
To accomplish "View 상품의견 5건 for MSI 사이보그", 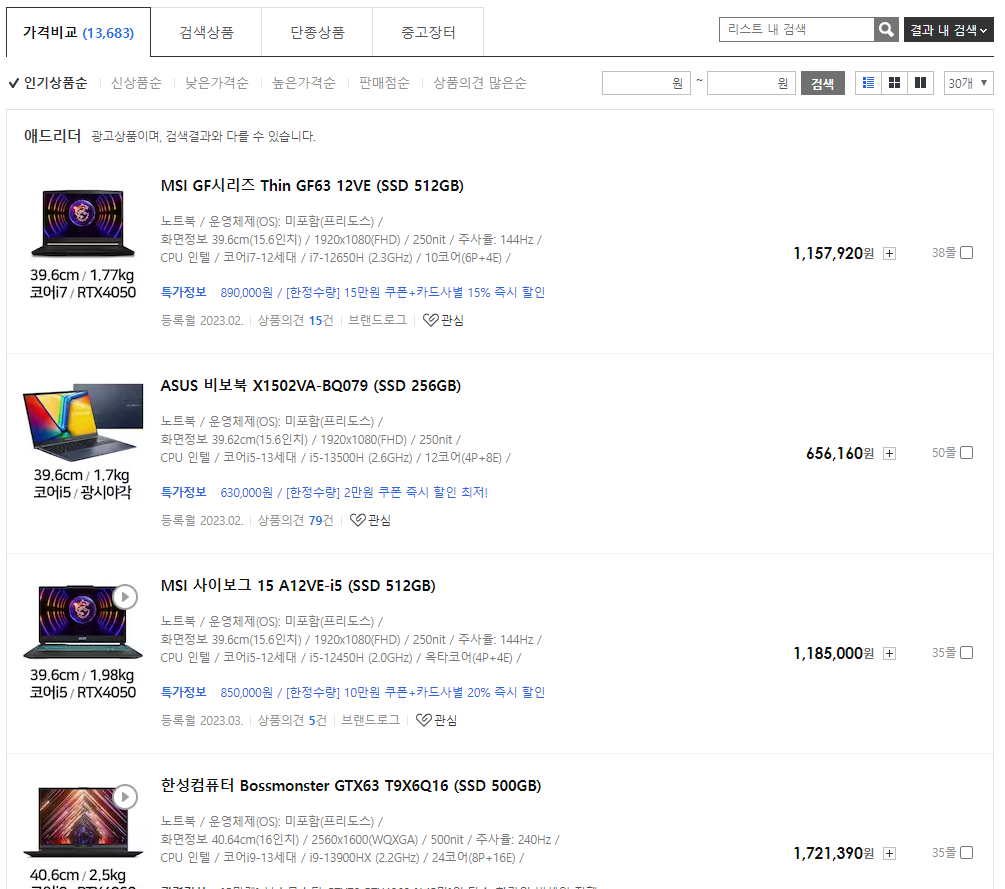I will click(292, 720).
